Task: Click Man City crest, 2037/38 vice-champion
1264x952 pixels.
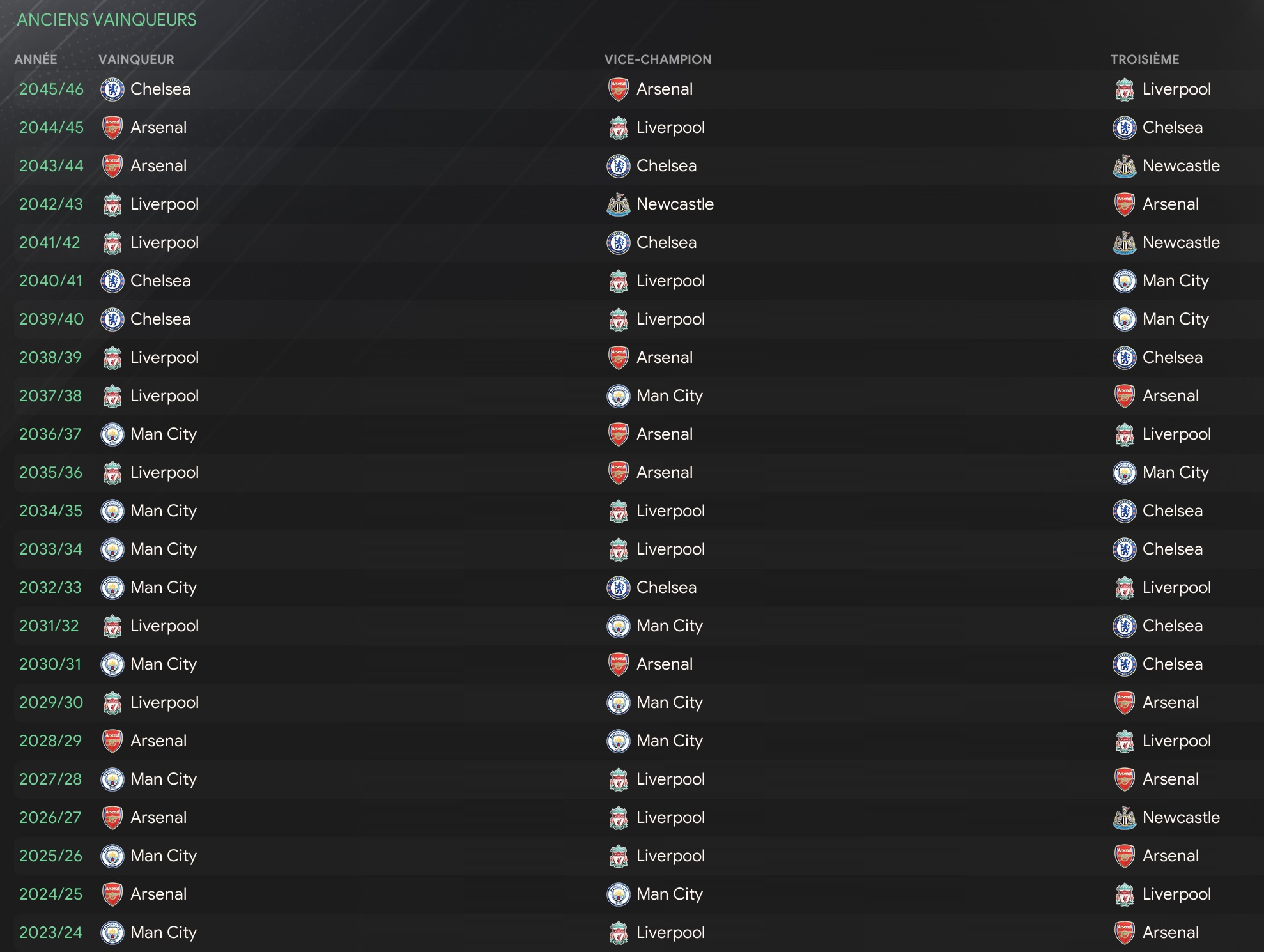Action: [619, 396]
